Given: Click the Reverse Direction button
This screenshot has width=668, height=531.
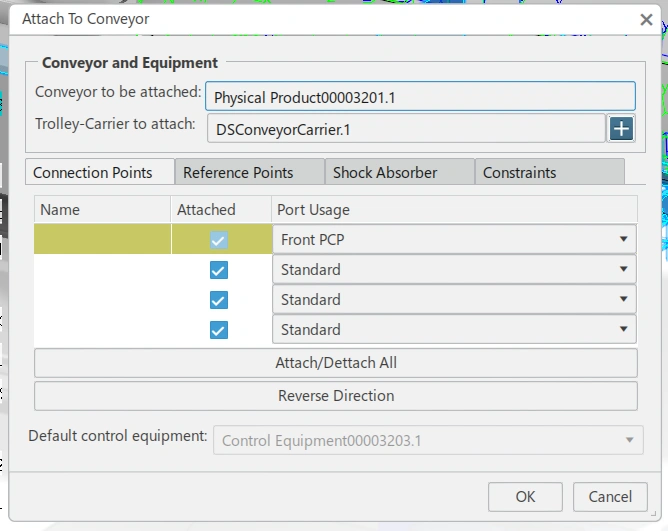Looking at the screenshot, I should [335, 396].
